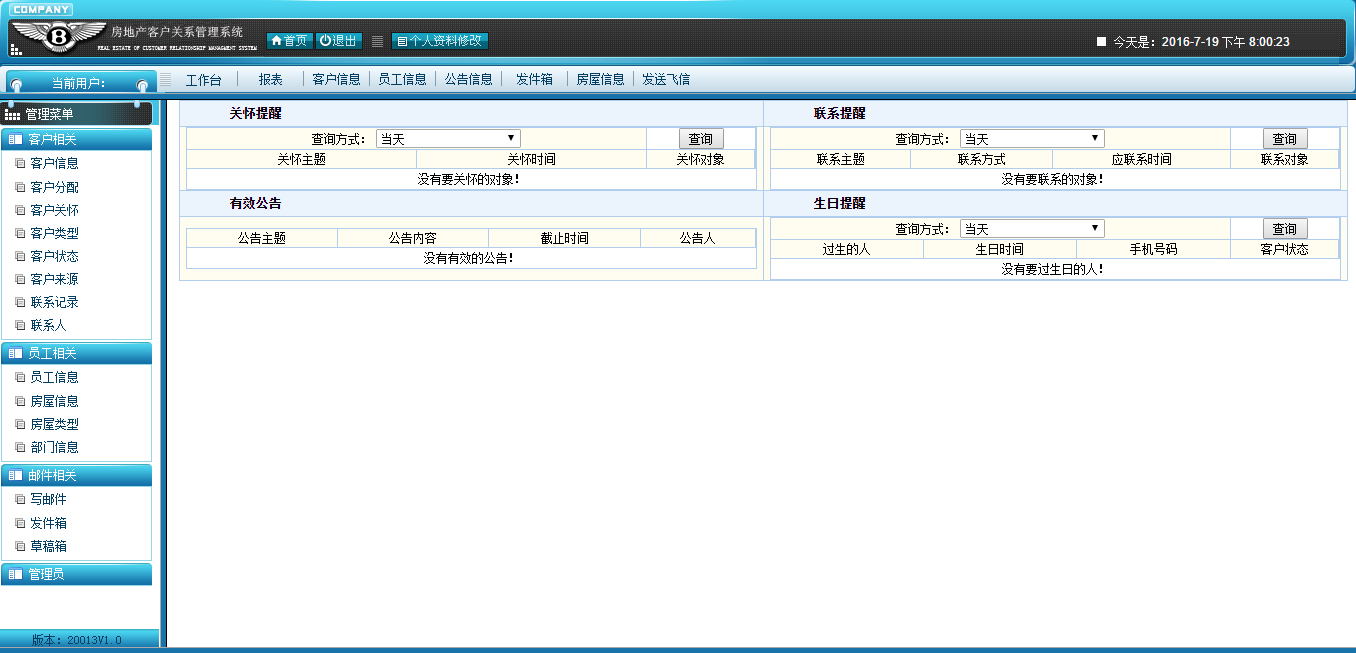Click the page icon beside 客户关怀
The width and height of the screenshot is (1356, 653).
(x=20, y=211)
